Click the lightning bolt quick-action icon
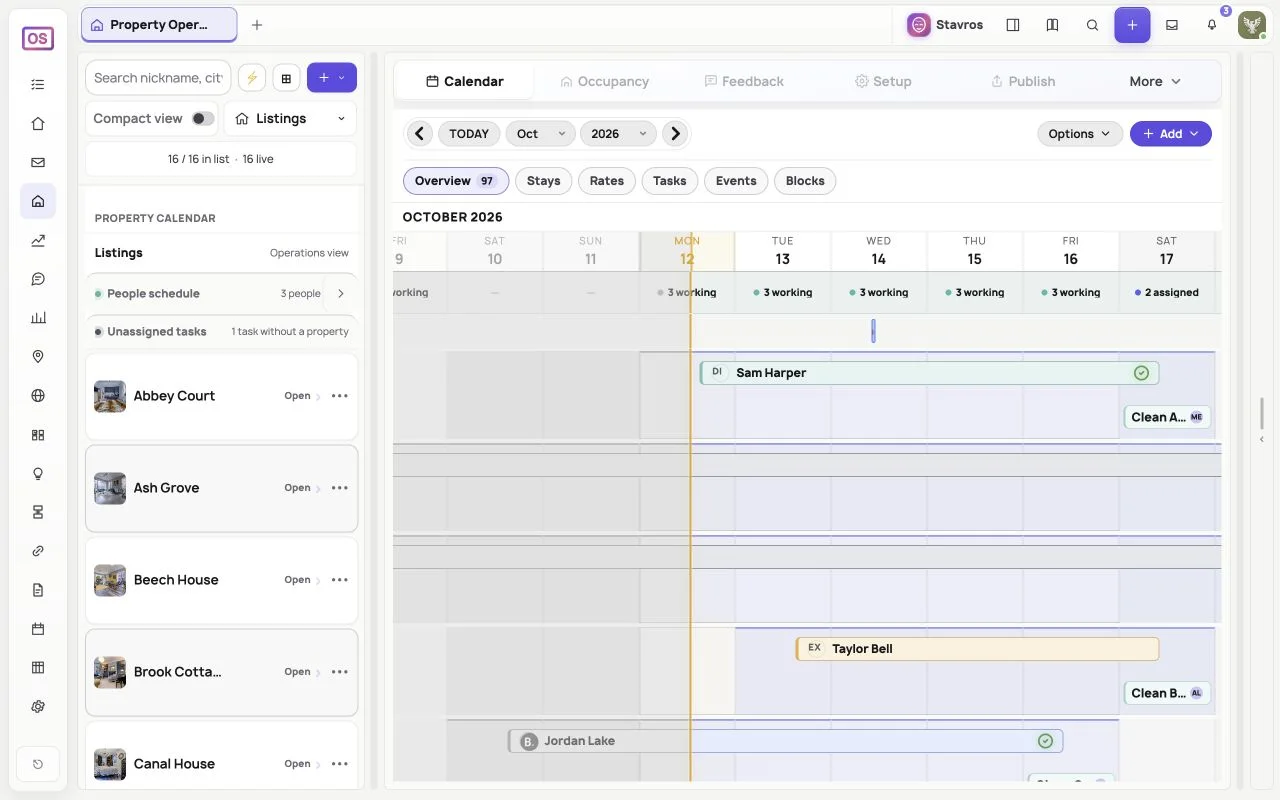The width and height of the screenshot is (1280, 800). (x=251, y=78)
